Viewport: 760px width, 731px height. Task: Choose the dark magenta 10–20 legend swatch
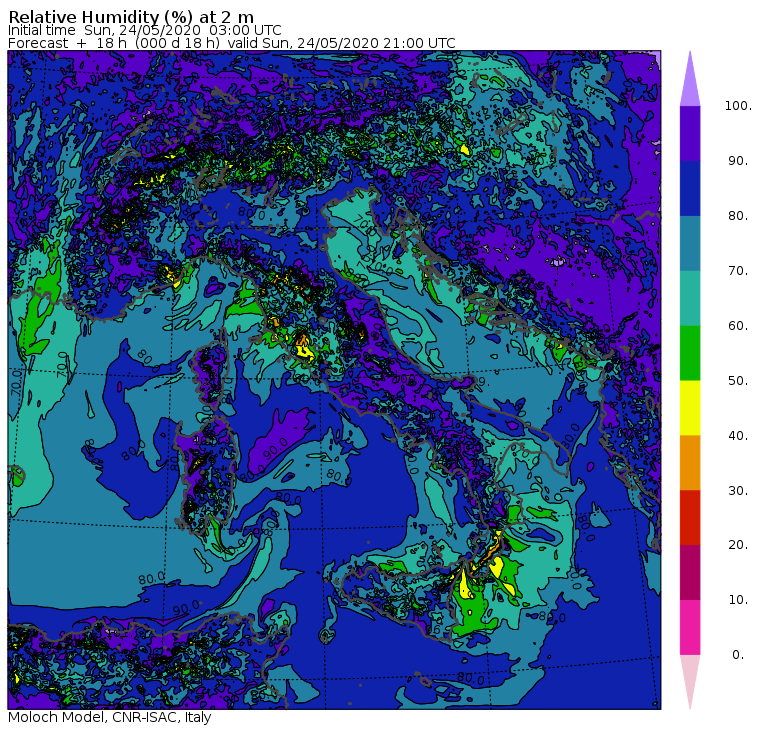[690, 572]
